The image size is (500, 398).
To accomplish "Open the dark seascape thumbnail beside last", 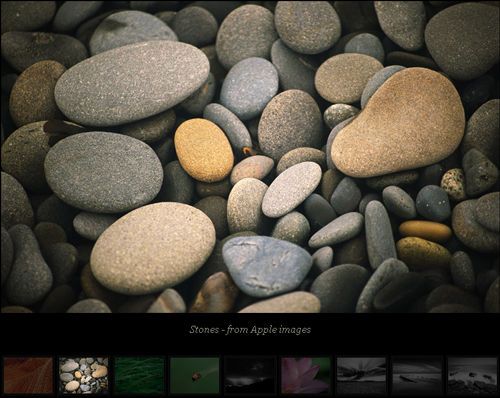I will (417, 375).
